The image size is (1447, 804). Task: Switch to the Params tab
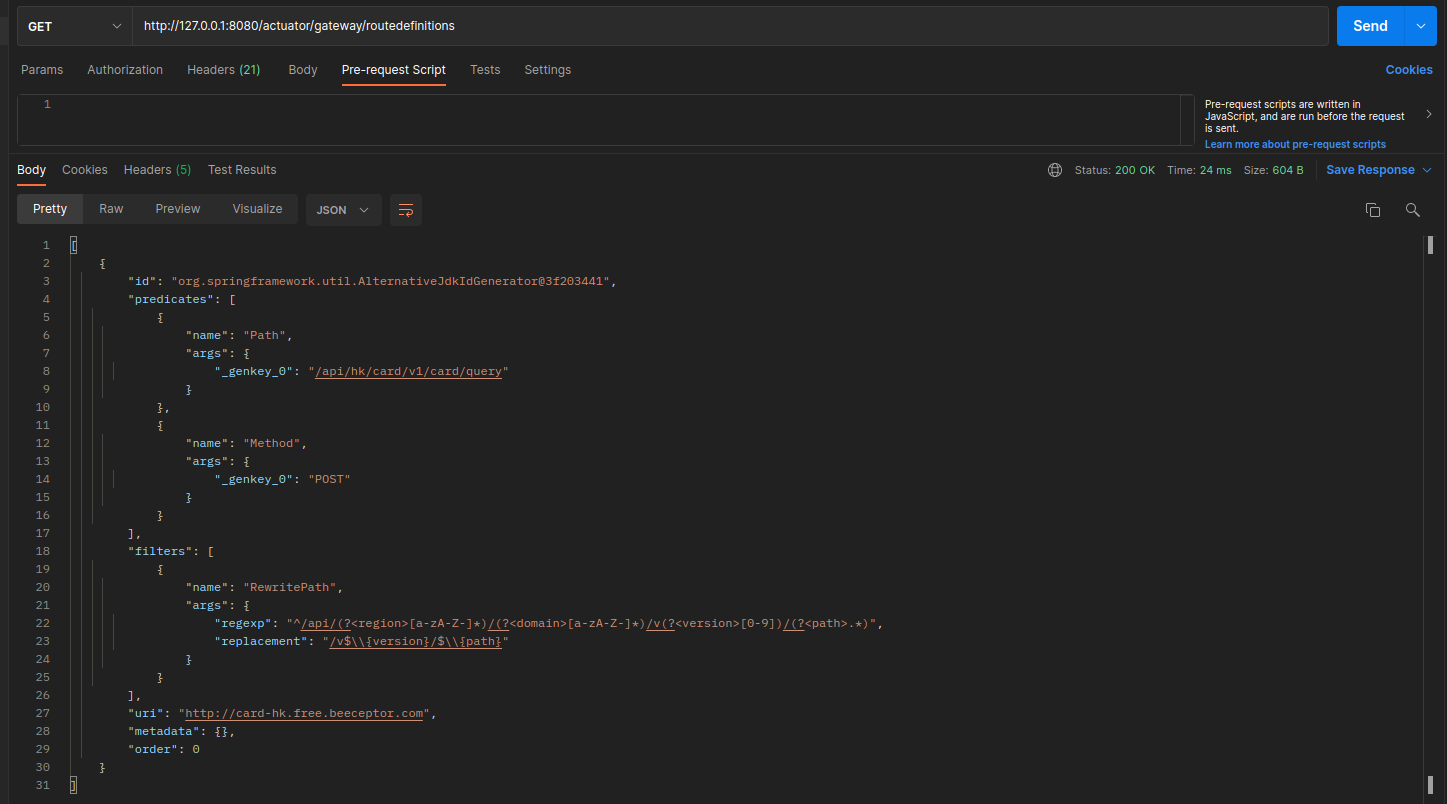coord(42,70)
